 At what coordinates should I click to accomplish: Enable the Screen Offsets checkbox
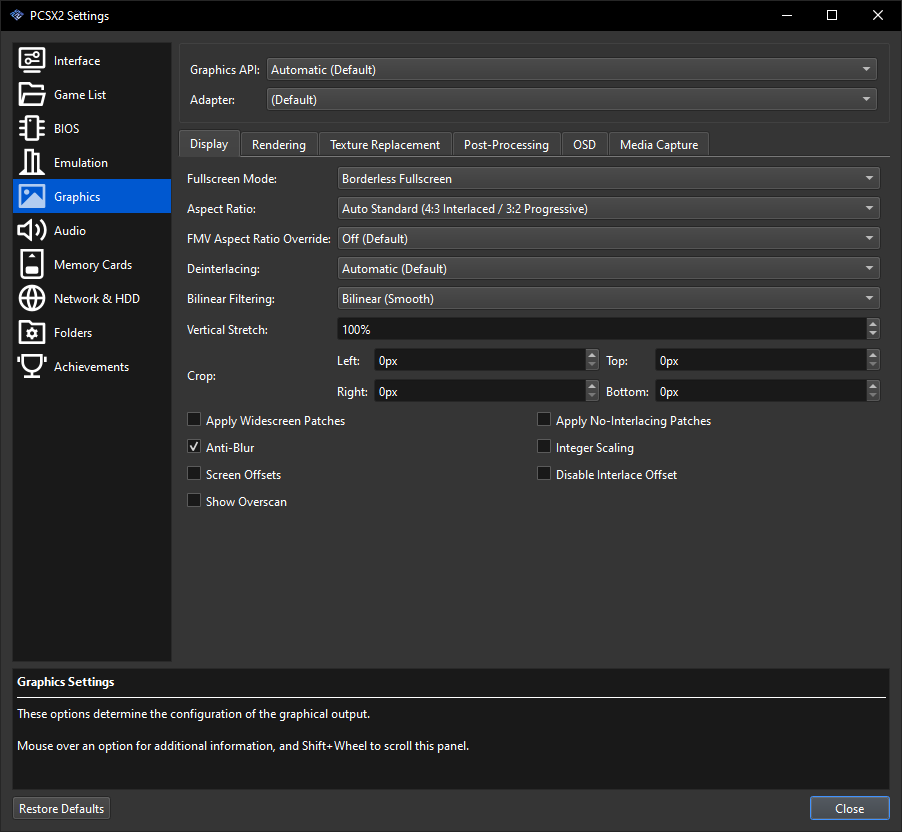point(194,474)
